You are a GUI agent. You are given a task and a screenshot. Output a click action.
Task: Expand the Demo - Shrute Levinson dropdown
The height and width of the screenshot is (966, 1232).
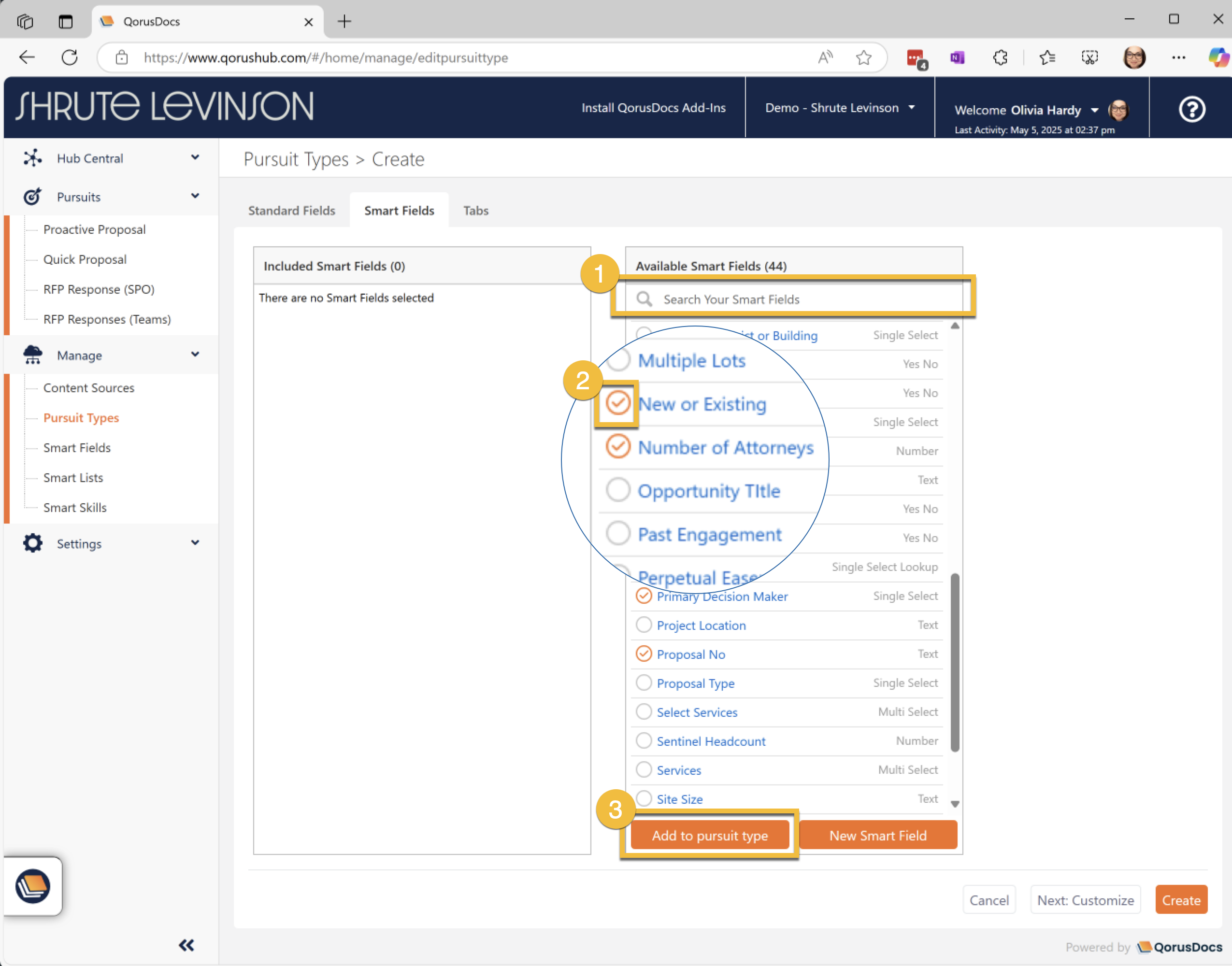click(840, 107)
